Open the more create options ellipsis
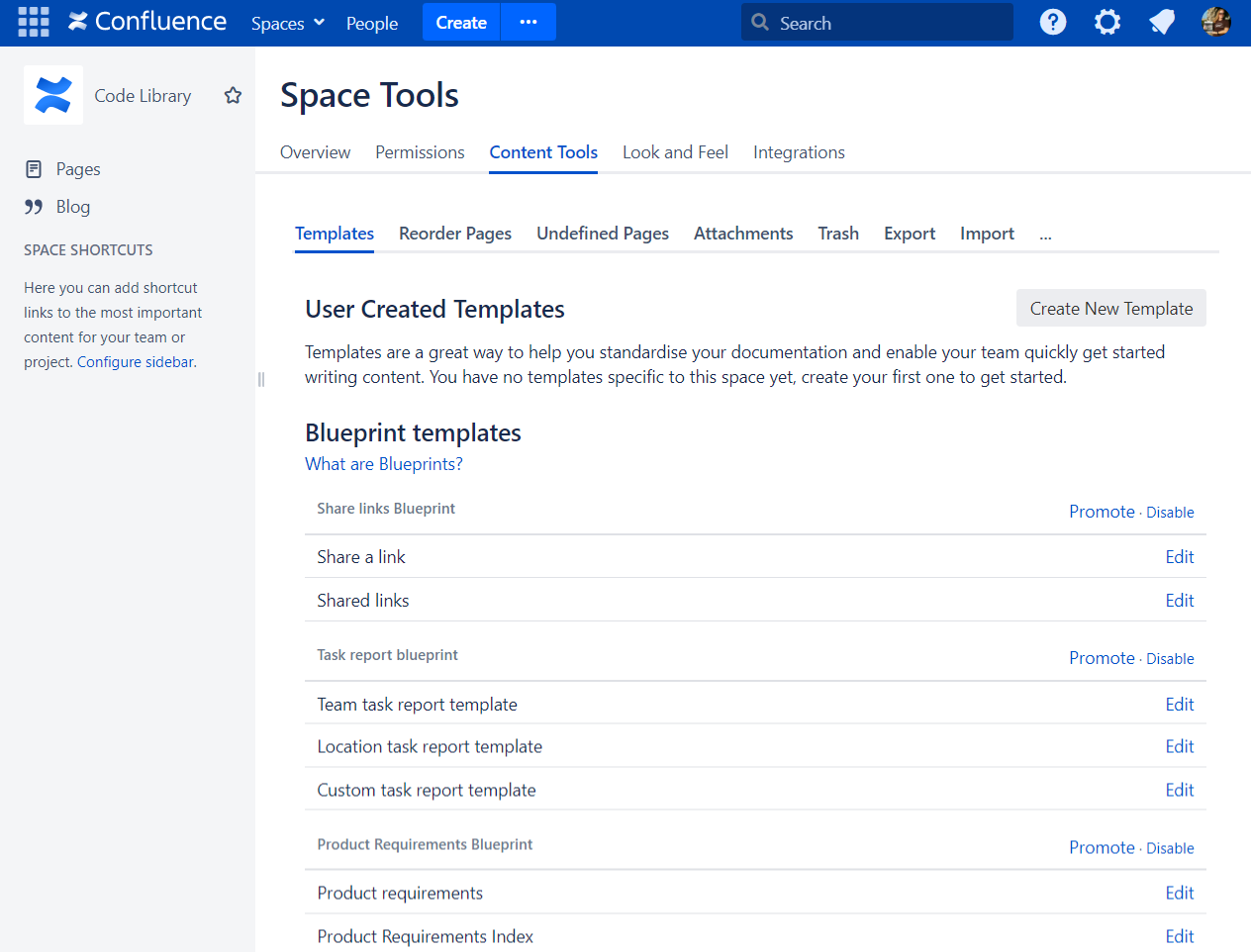Viewport: 1251px width, 952px height. [529, 22]
